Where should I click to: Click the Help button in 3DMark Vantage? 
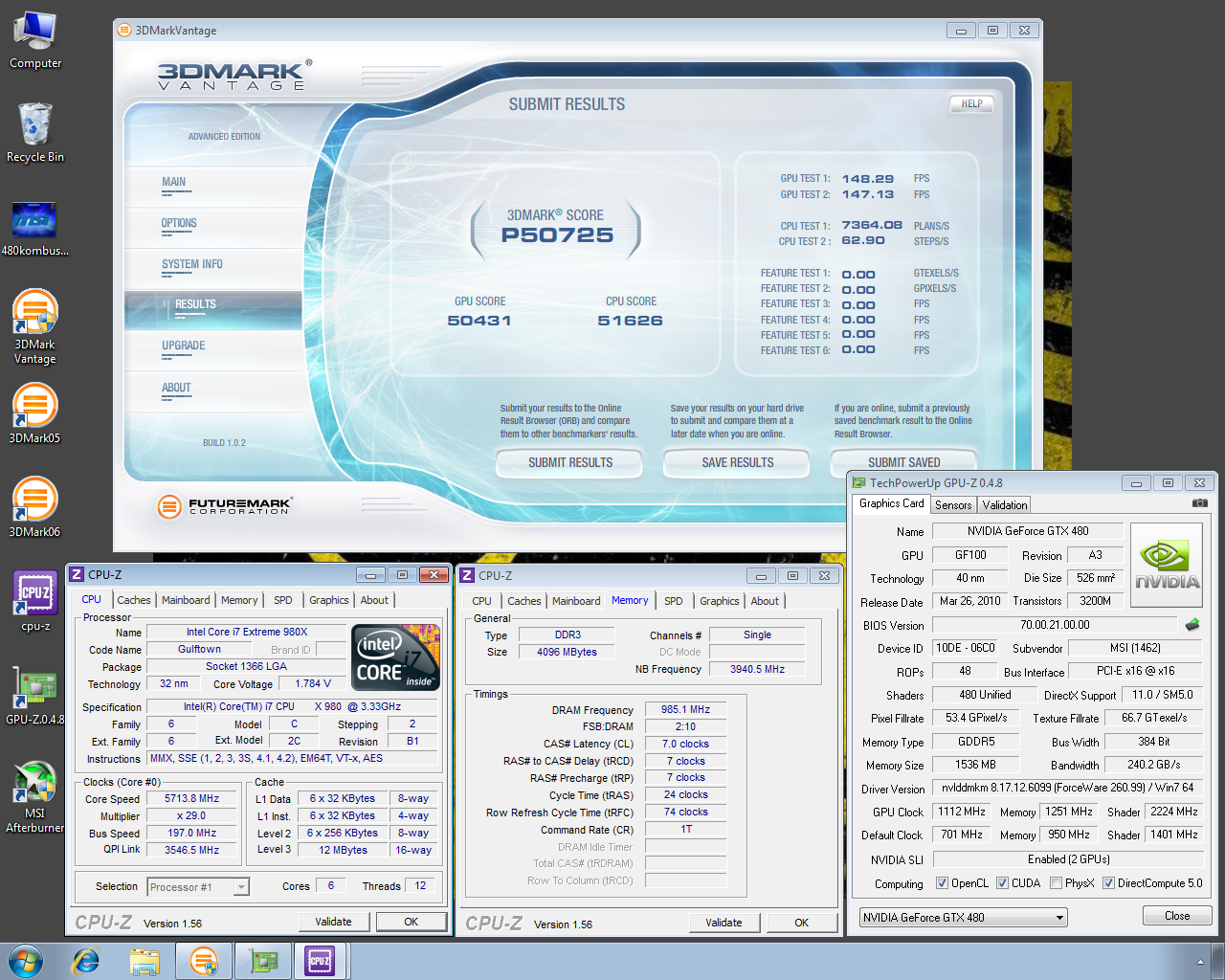tap(971, 103)
